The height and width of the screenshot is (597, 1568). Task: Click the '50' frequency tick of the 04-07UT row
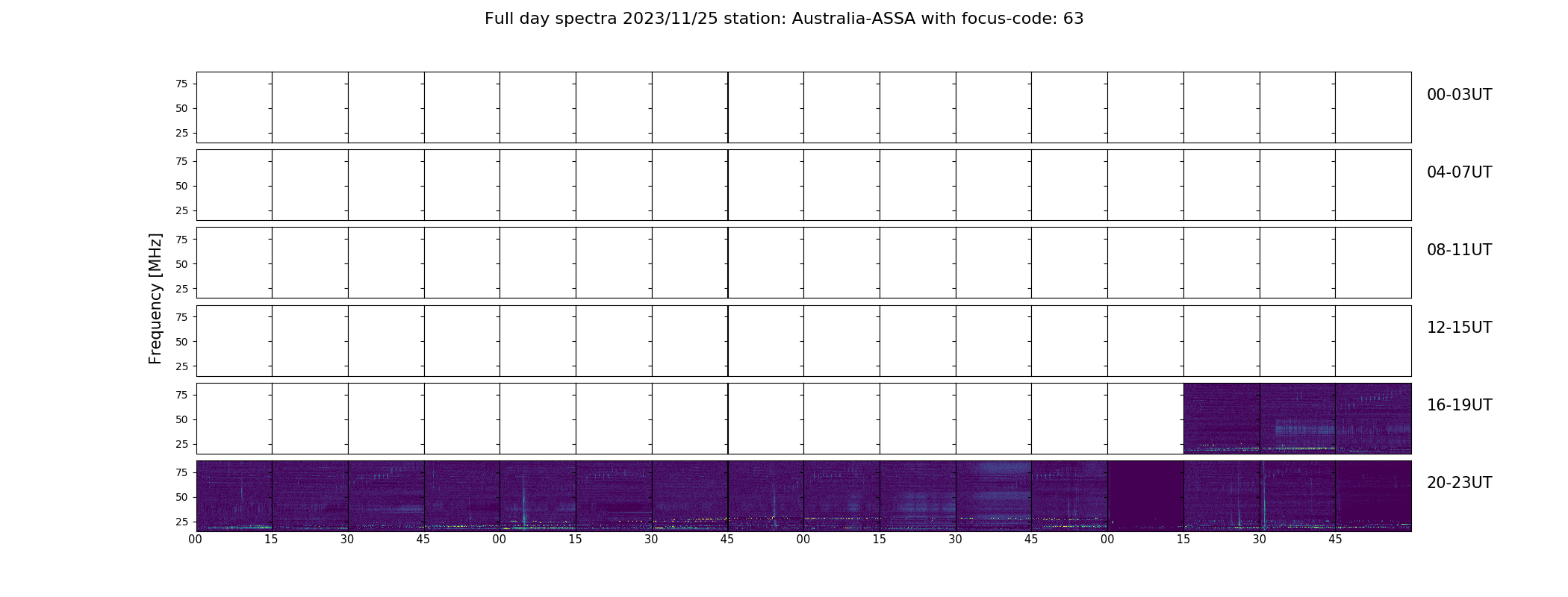coord(181,187)
